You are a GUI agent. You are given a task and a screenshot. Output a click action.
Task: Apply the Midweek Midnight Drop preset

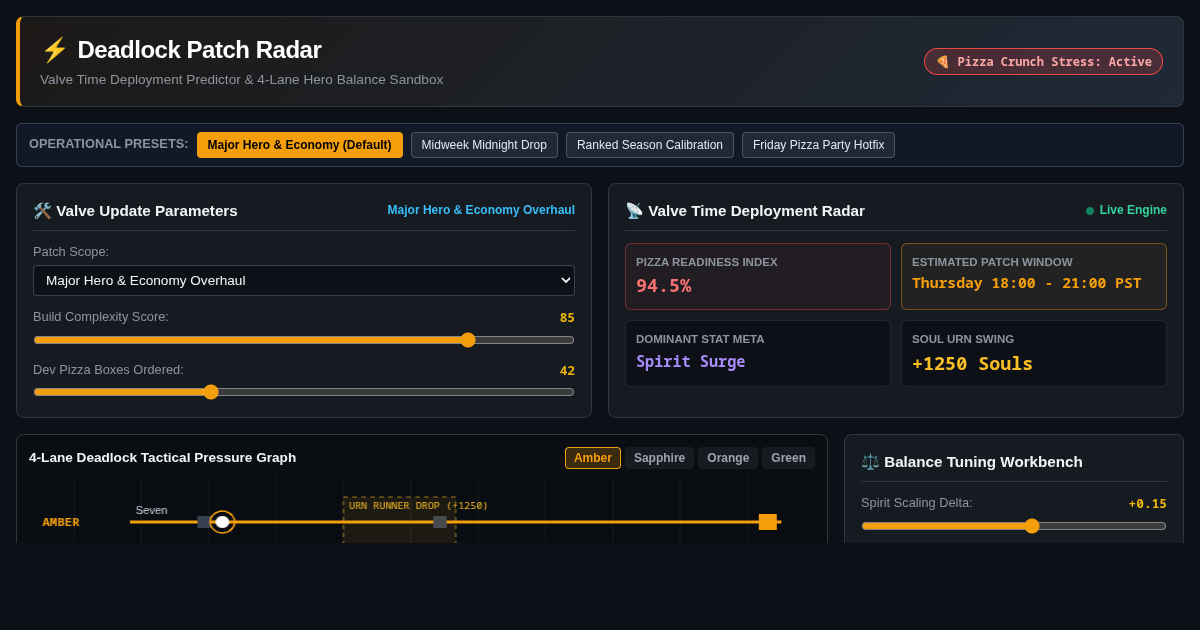484,145
